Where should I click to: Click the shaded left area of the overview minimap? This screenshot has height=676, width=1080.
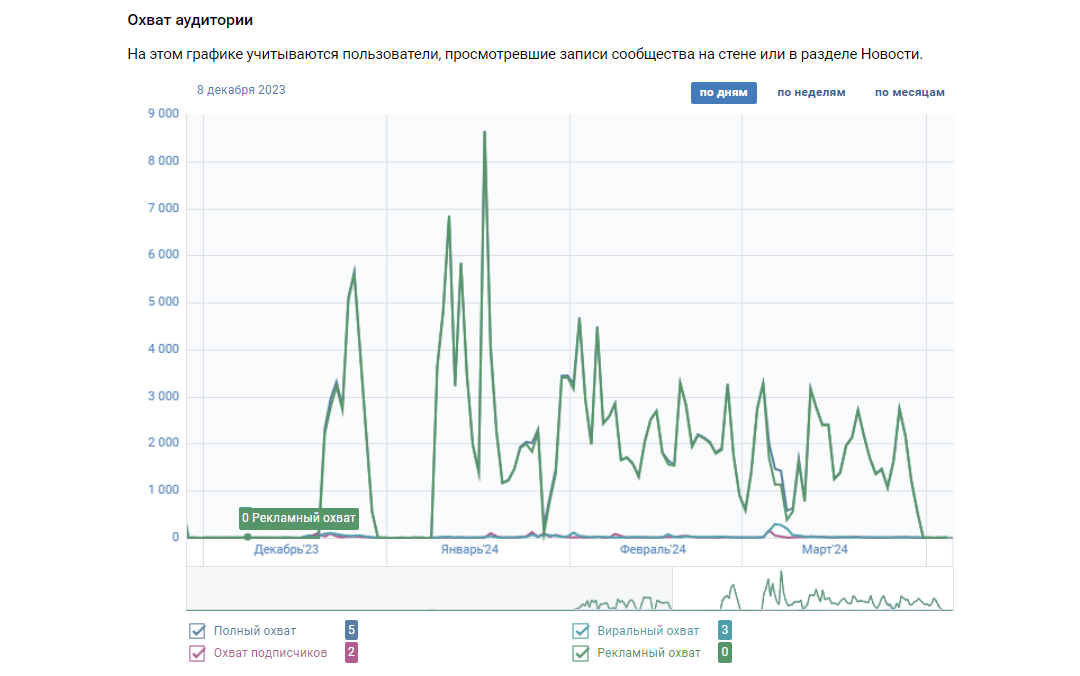429,588
